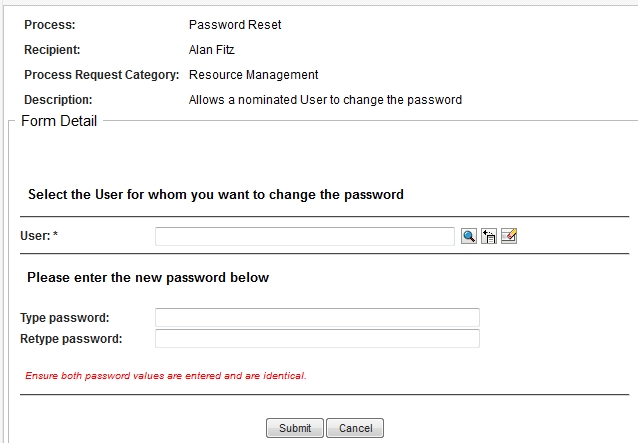The height and width of the screenshot is (443, 638).
Task: Click the 'Resource Management' category text
Action: pyautogui.click(x=253, y=75)
